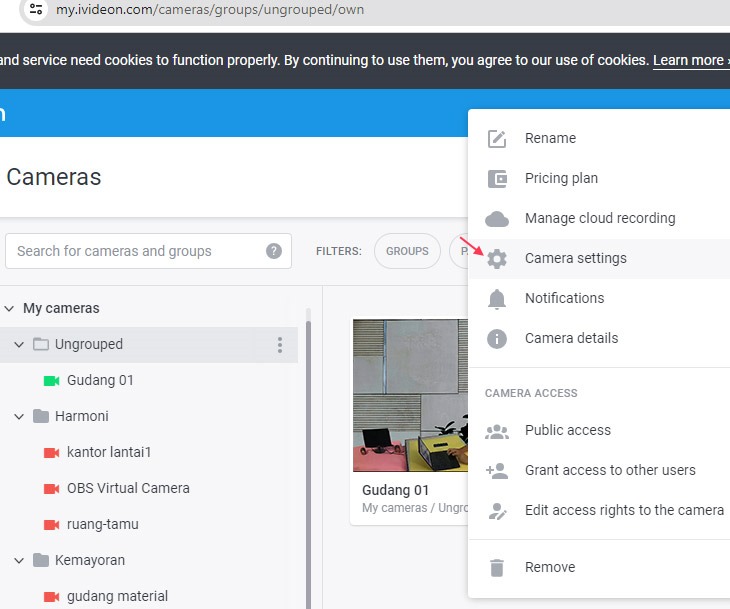Click the Grant access add-user icon
This screenshot has width=730, height=609.
(497, 471)
